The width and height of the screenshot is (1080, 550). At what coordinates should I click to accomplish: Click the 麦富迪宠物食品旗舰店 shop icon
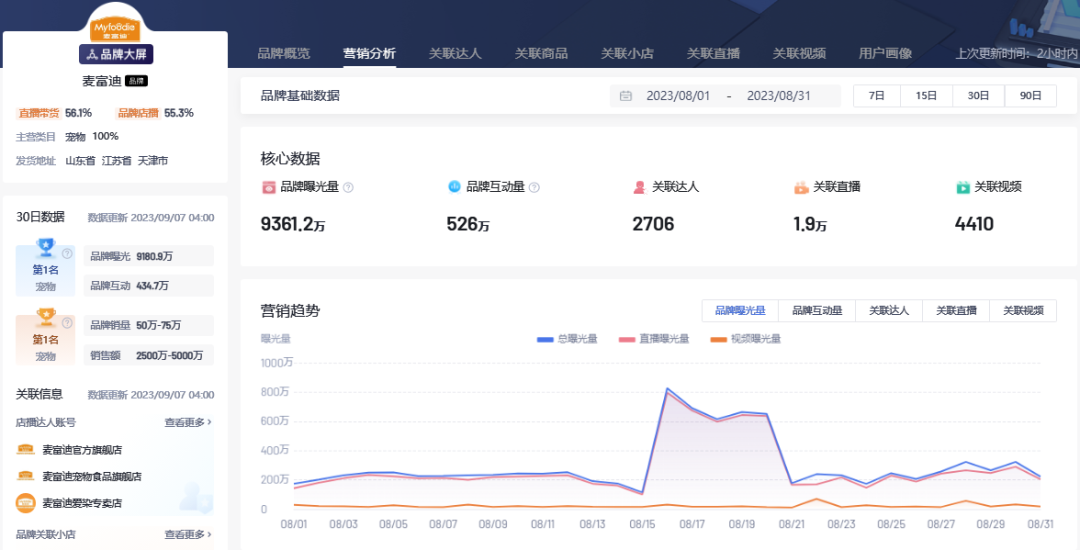click(x=25, y=476)
